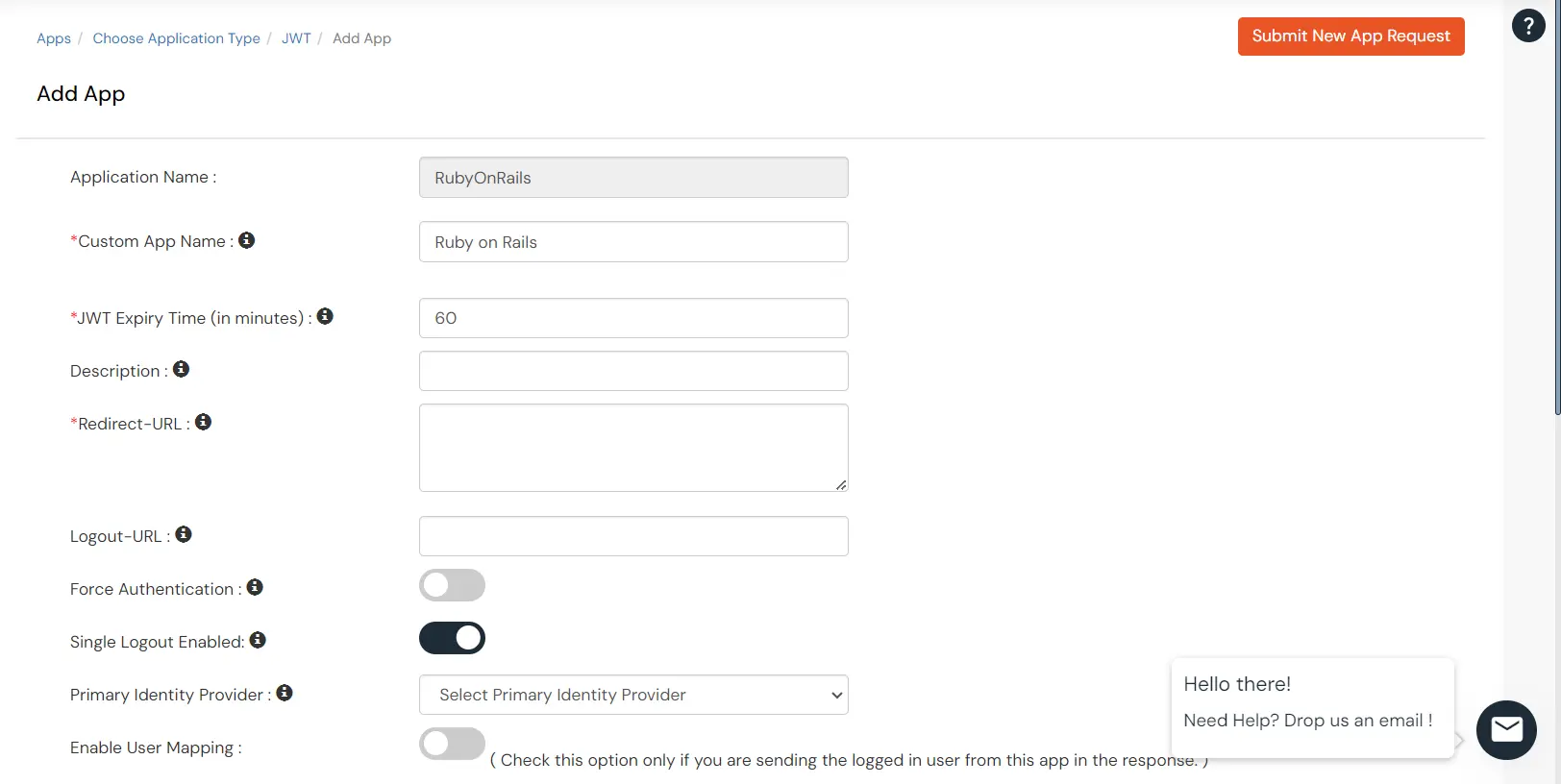The width and height of the screenshot is (1561, 784).
Task: Click info icon next to JWT Expiry Time
Action: 325,316
